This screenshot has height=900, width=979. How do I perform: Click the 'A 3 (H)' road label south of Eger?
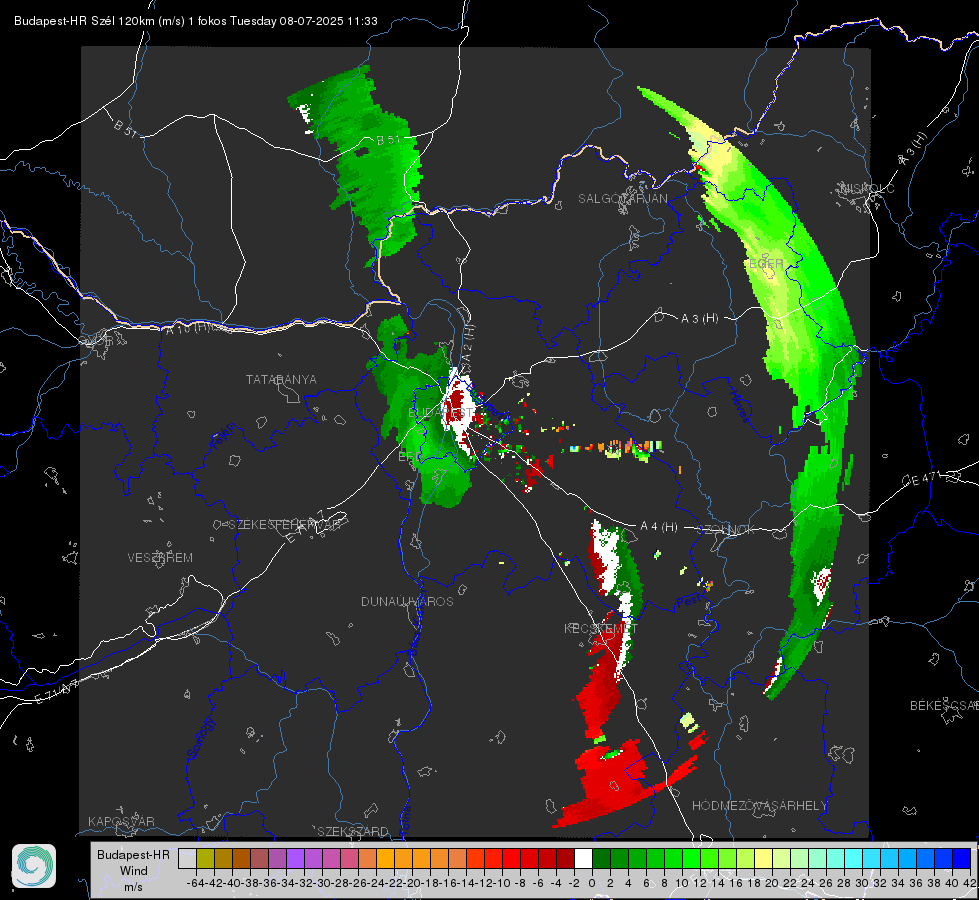699,318
